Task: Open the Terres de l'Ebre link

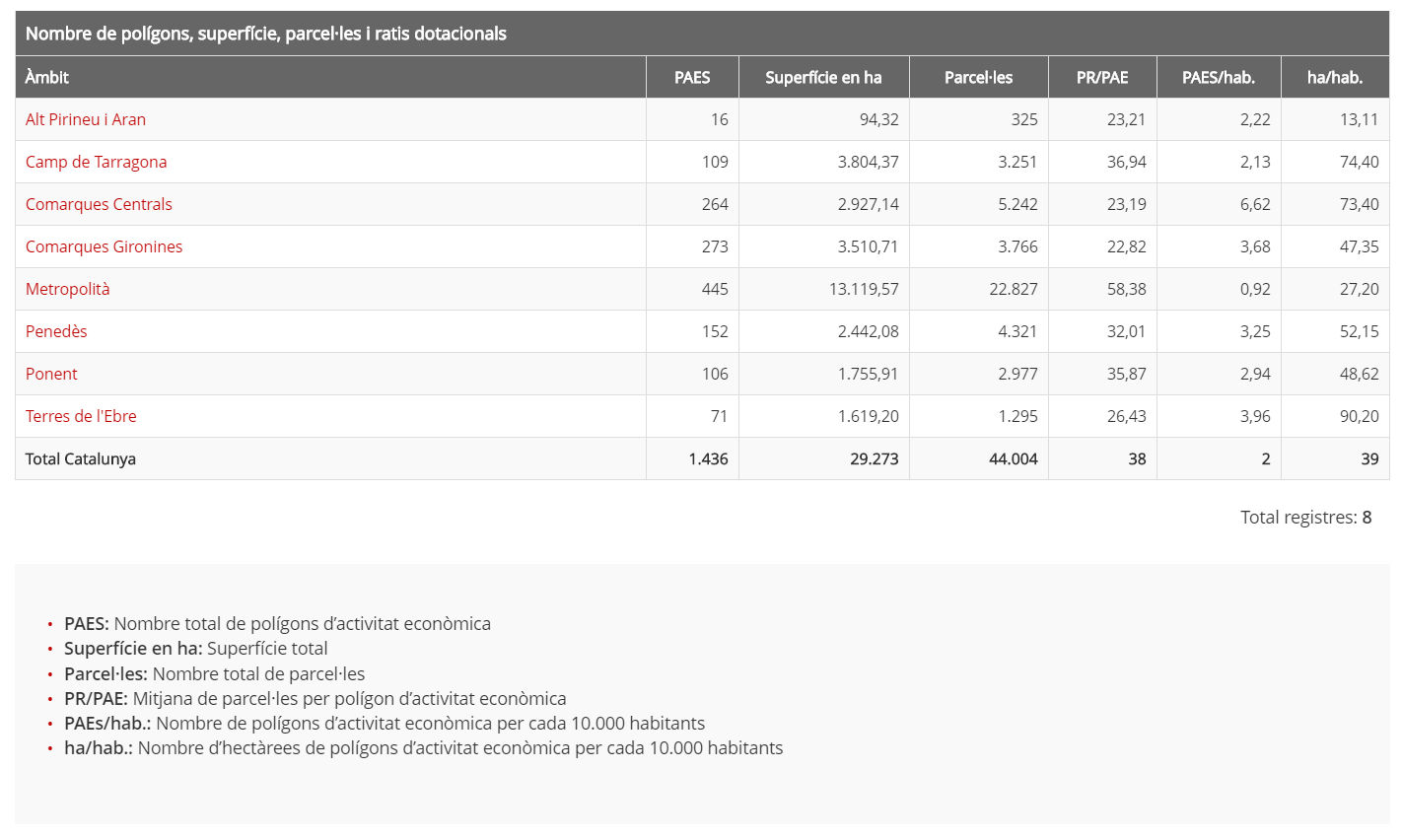Action: click(81, 416)
